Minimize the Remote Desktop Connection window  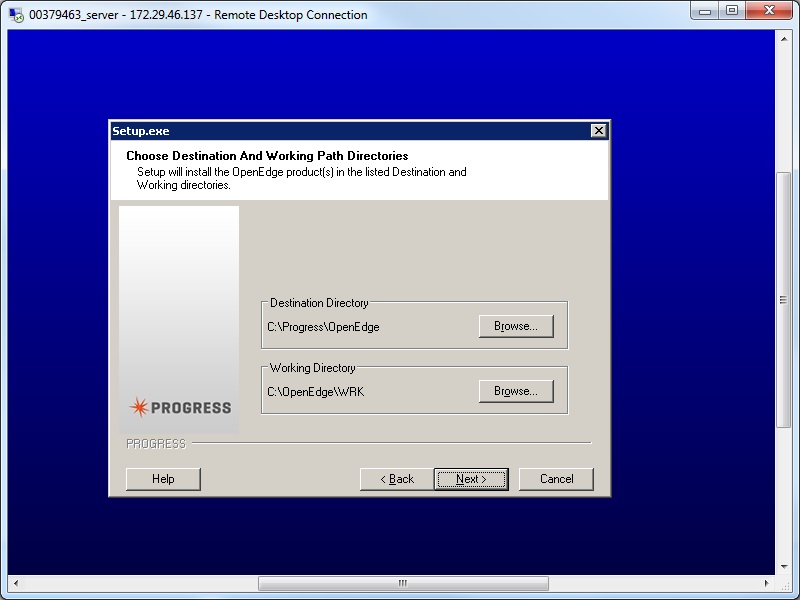click(x=705, y=12)
